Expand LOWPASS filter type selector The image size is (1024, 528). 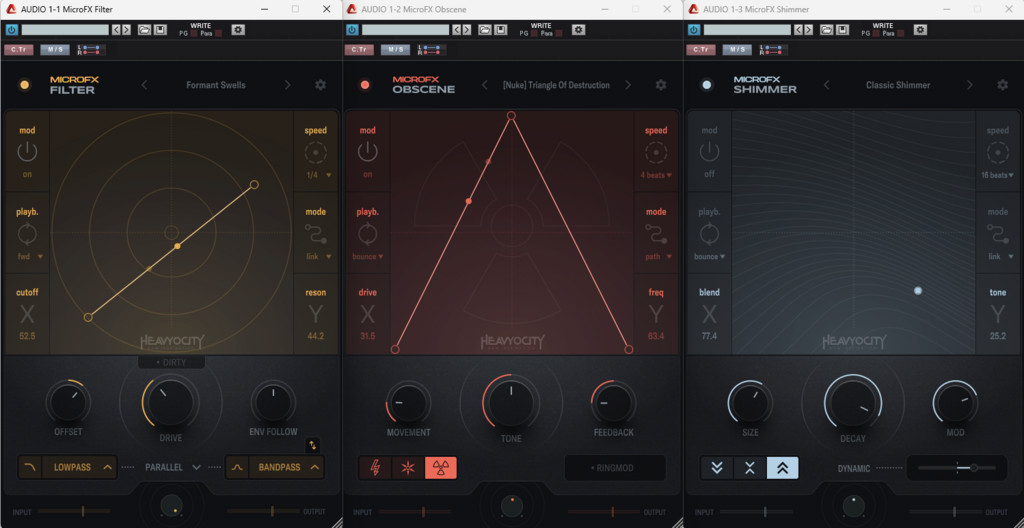pyautogui.click(x=108, y=467)
